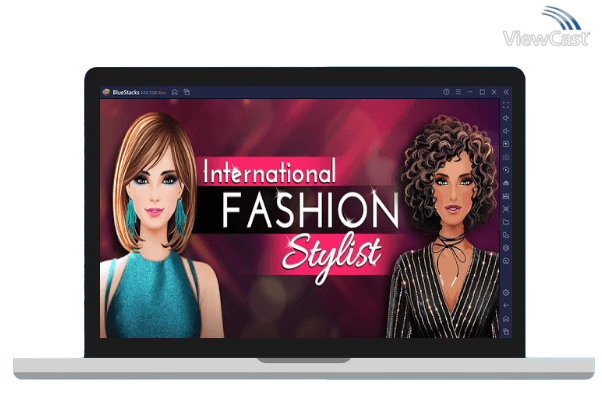Viewport: 602px width, 414px height.
Task: Open the media folder icon
Action: pyautogui.click(x=506, y=222)
